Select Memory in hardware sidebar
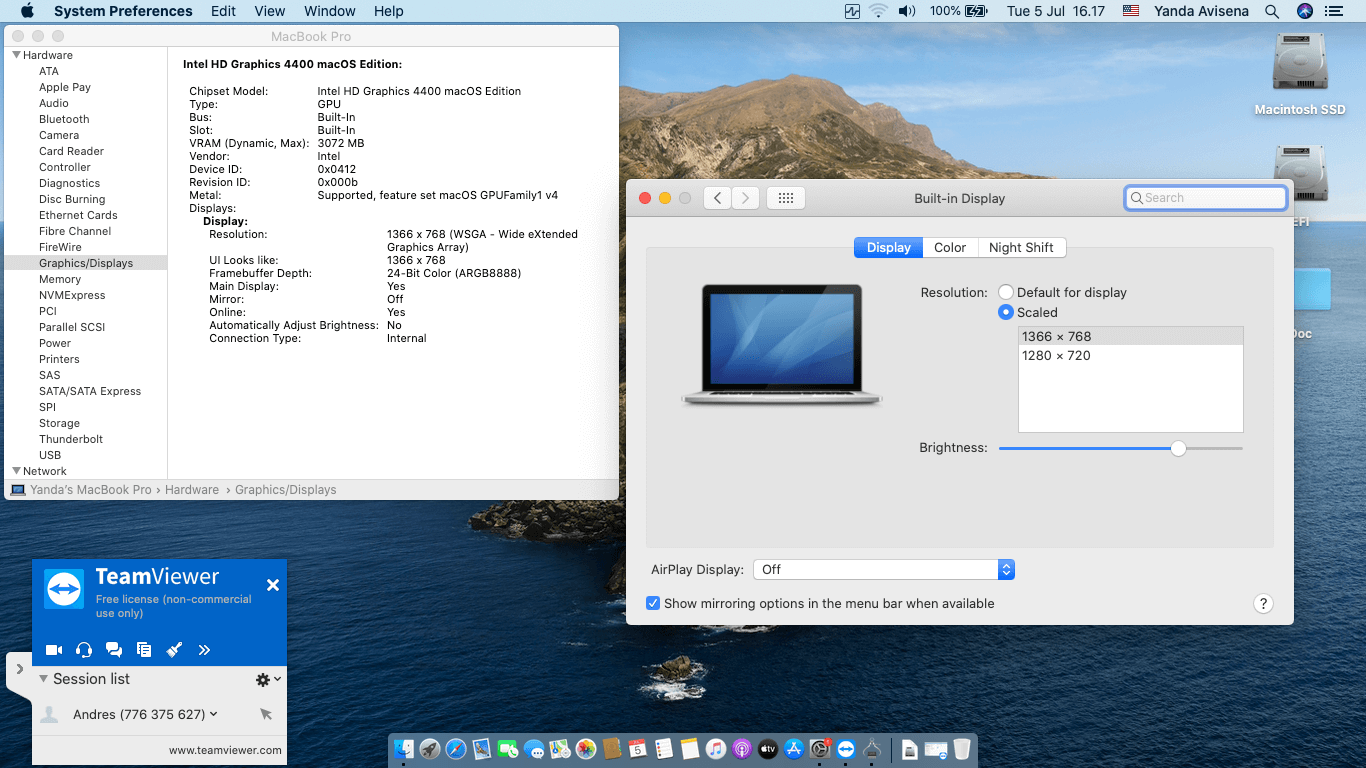 point(60,279)
